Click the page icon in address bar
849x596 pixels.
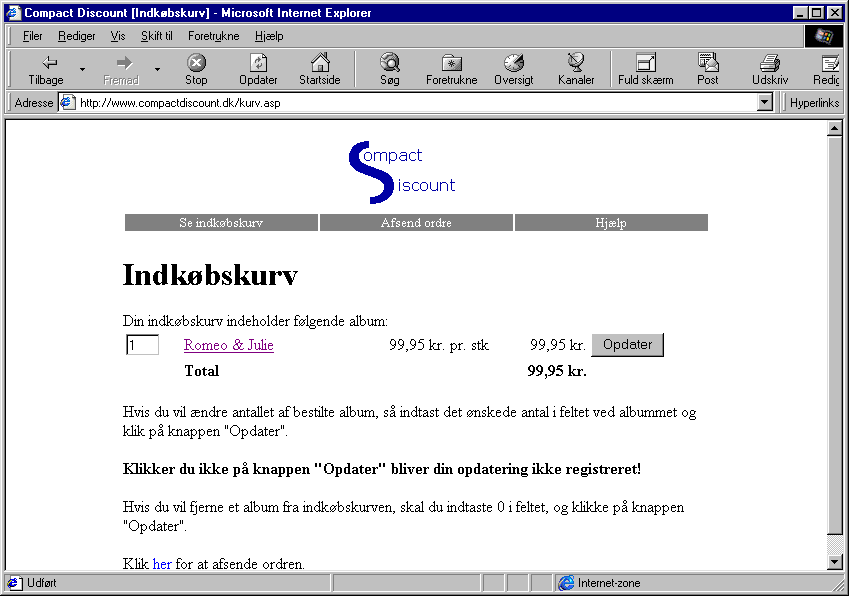67,102
